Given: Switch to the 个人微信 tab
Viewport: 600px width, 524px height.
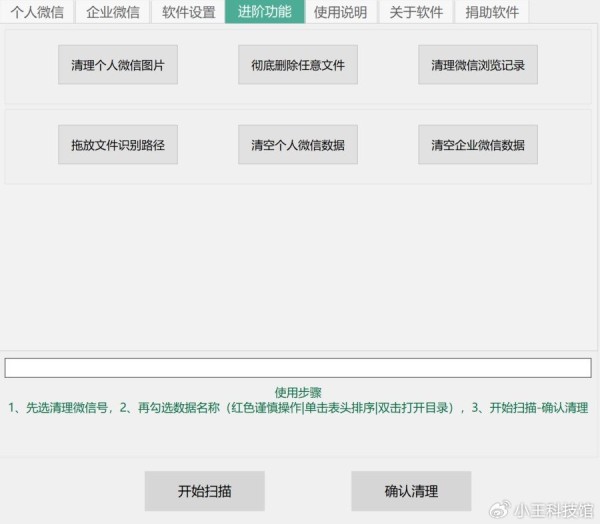Looking at the screenshot, I should pyautogui.click(x=37, y=12).
